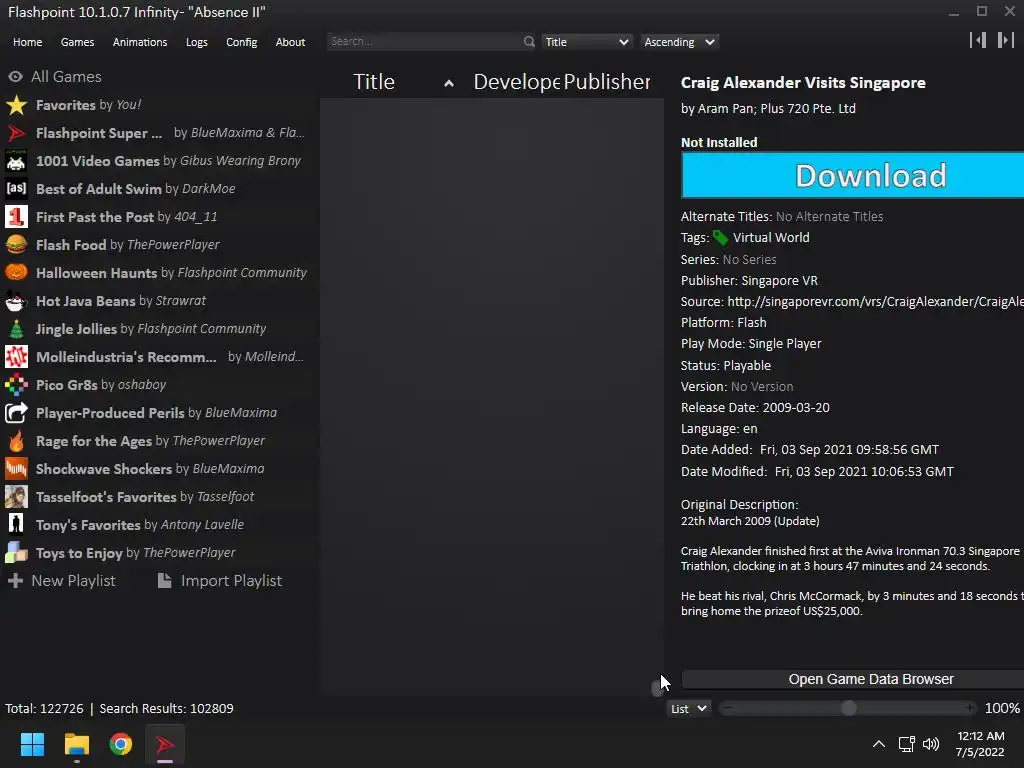
Task: Click the Halloween Haunts pumpkin icon
Action: point(16,273)
